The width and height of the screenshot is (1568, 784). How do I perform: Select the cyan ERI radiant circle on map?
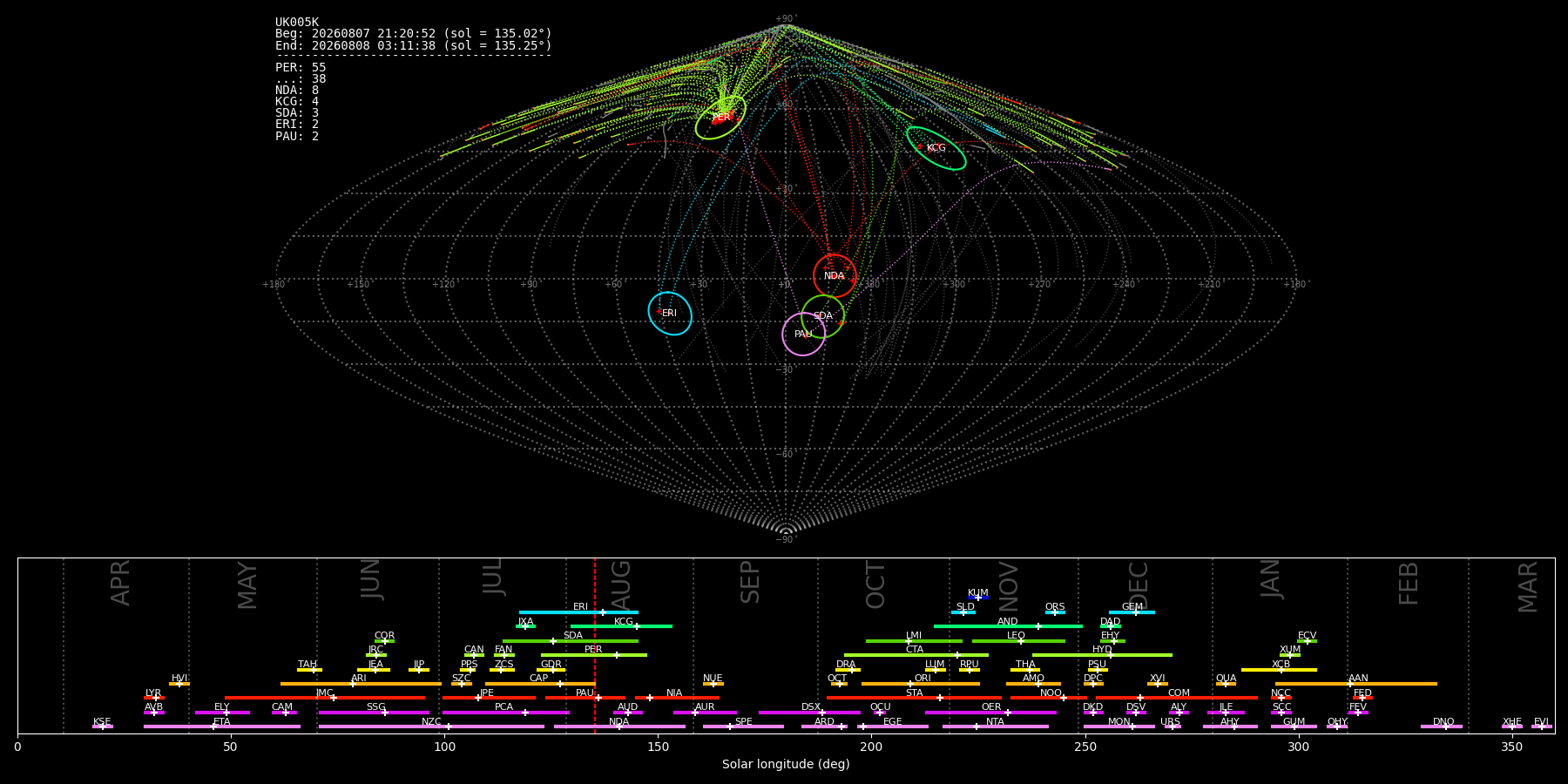(x=670, y=314)
